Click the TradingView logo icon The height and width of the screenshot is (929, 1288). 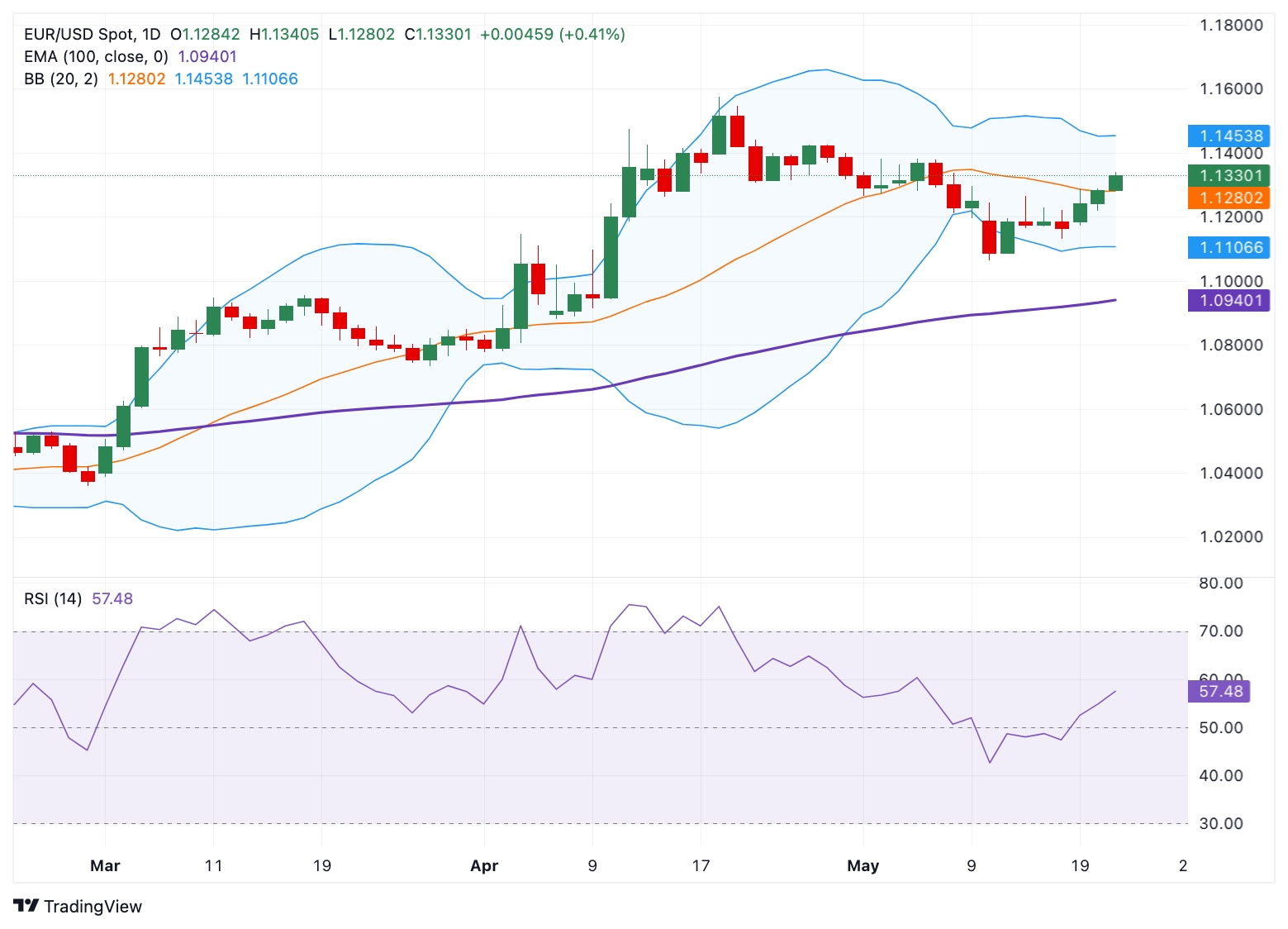click(26, 906)
